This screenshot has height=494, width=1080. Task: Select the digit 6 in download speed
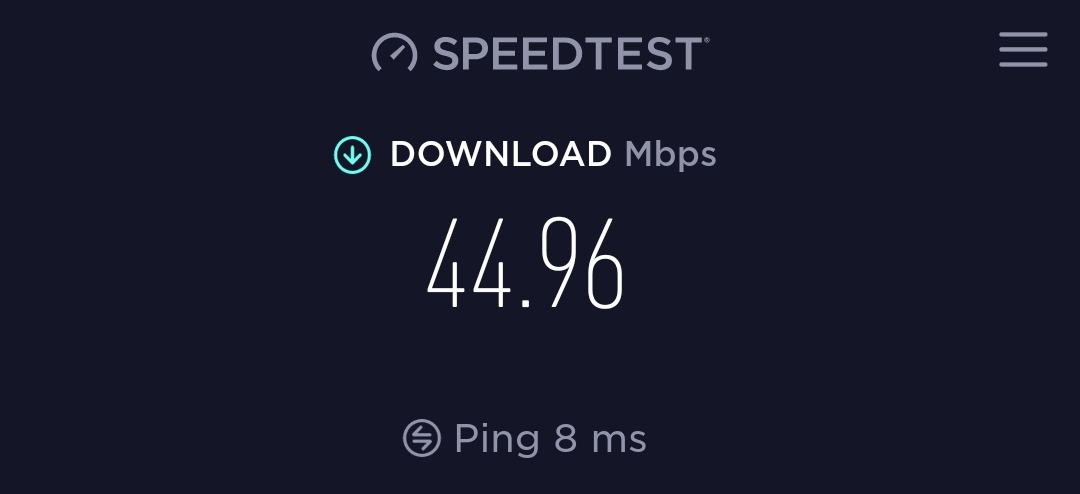coord(605,263)
